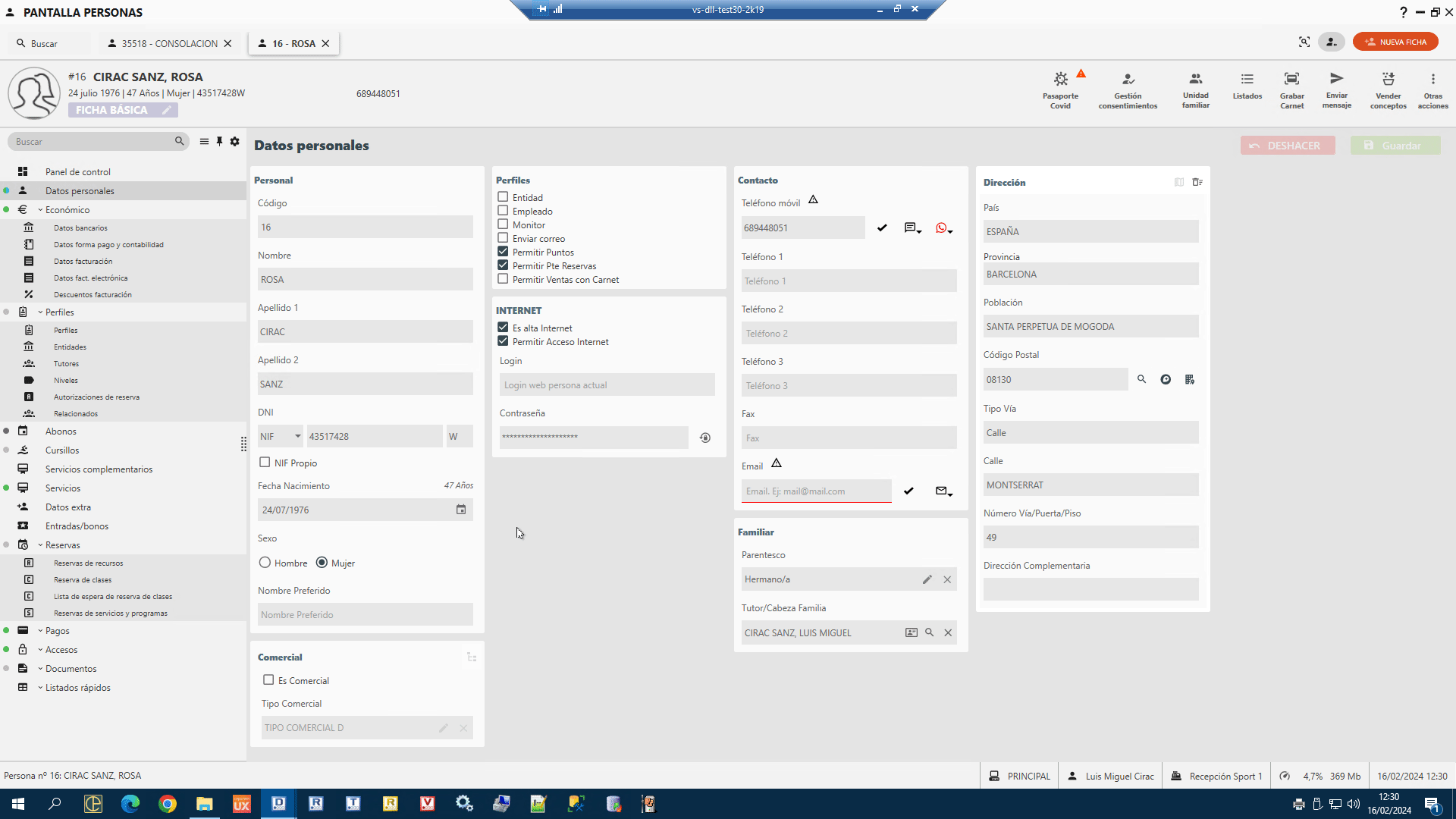Expand Listados rápidos section
This screenshot has height=819, width=1456.
(40, 688)
